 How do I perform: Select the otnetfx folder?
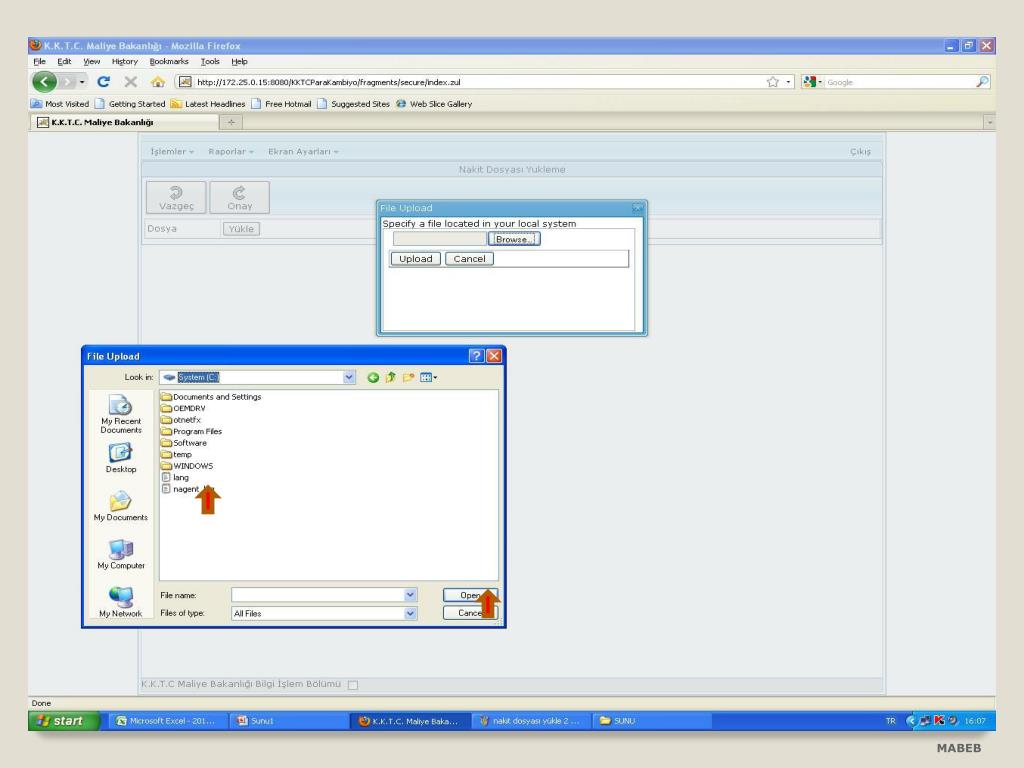tap(182, 420)
